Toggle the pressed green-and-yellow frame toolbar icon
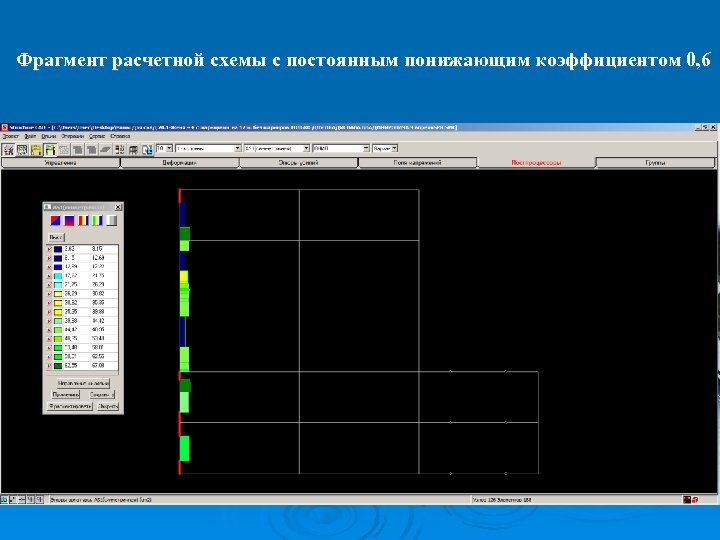The height and width of the screenshot is (540, 720). 50,149
